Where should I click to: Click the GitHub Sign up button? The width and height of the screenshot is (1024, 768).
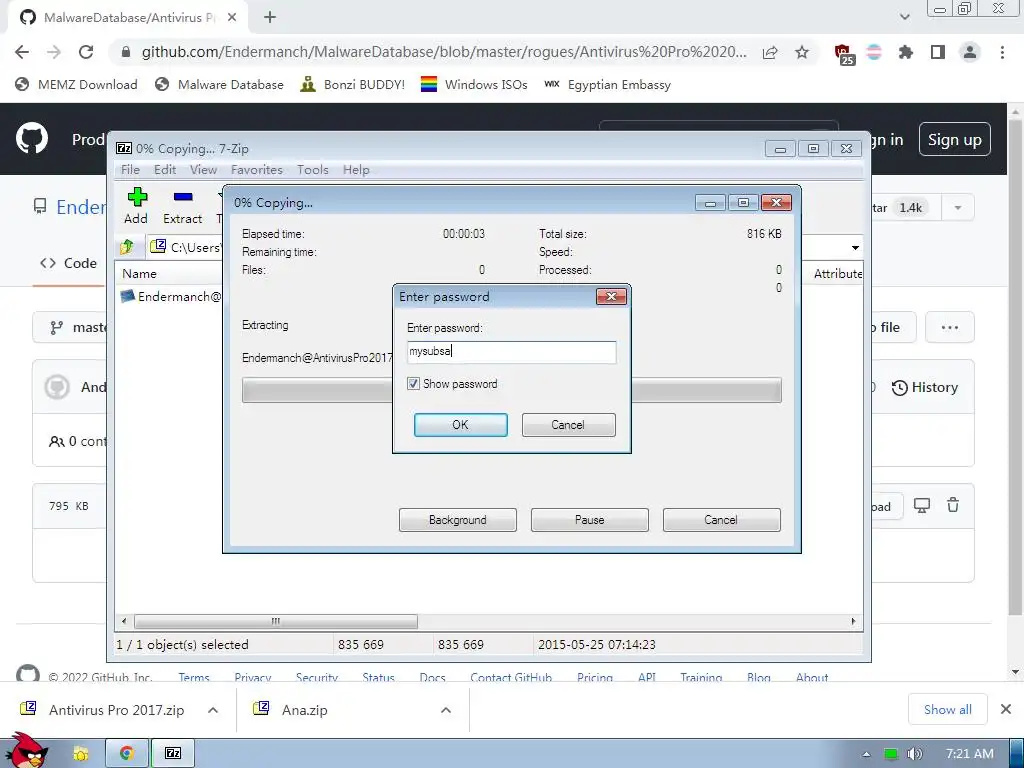pos(954,139)
